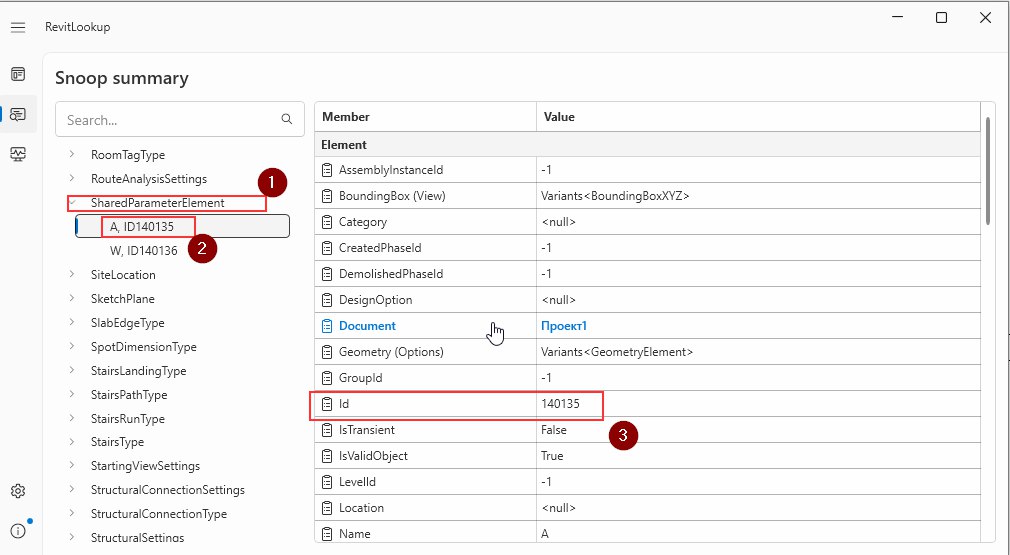This screenshot has height=555, width=1010.
Task: Close the RevitLookup window
Action: tap(985, 17)
